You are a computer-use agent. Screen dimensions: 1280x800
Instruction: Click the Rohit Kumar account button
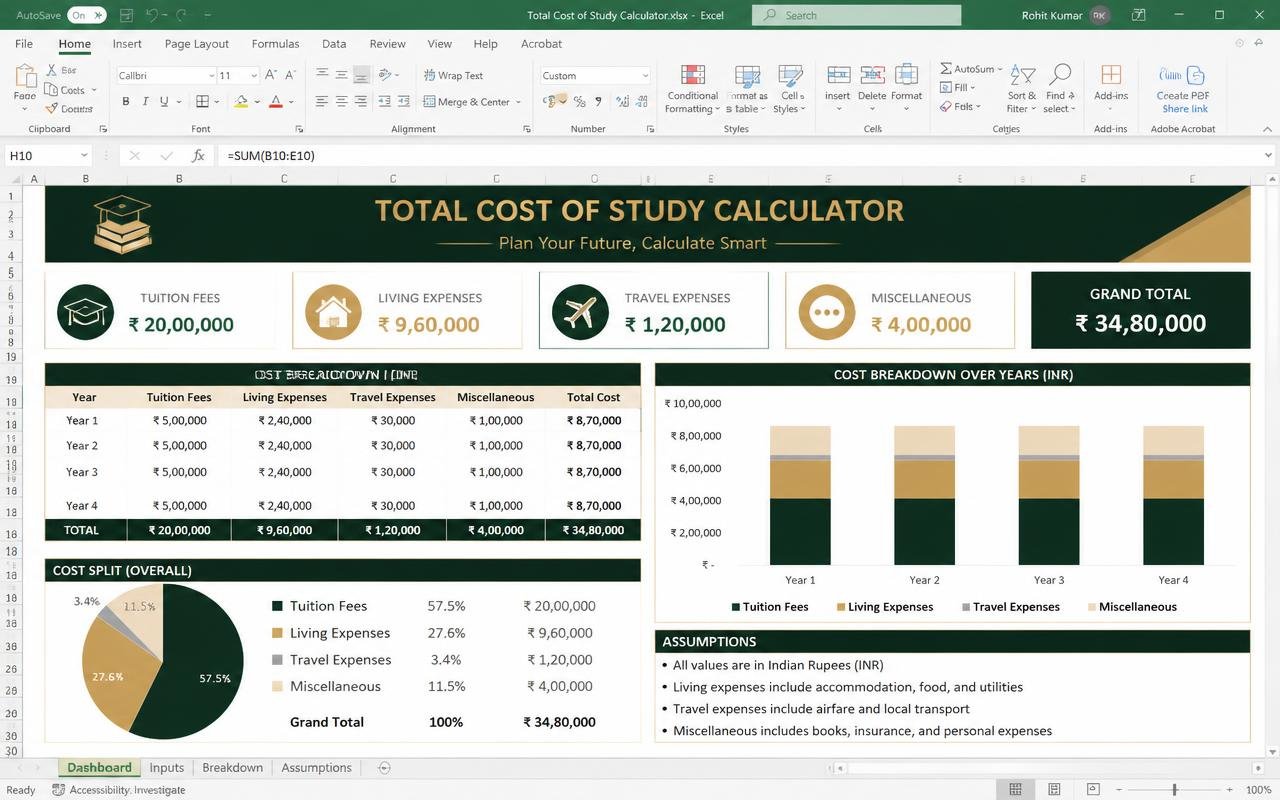(x=1065, y=15)
